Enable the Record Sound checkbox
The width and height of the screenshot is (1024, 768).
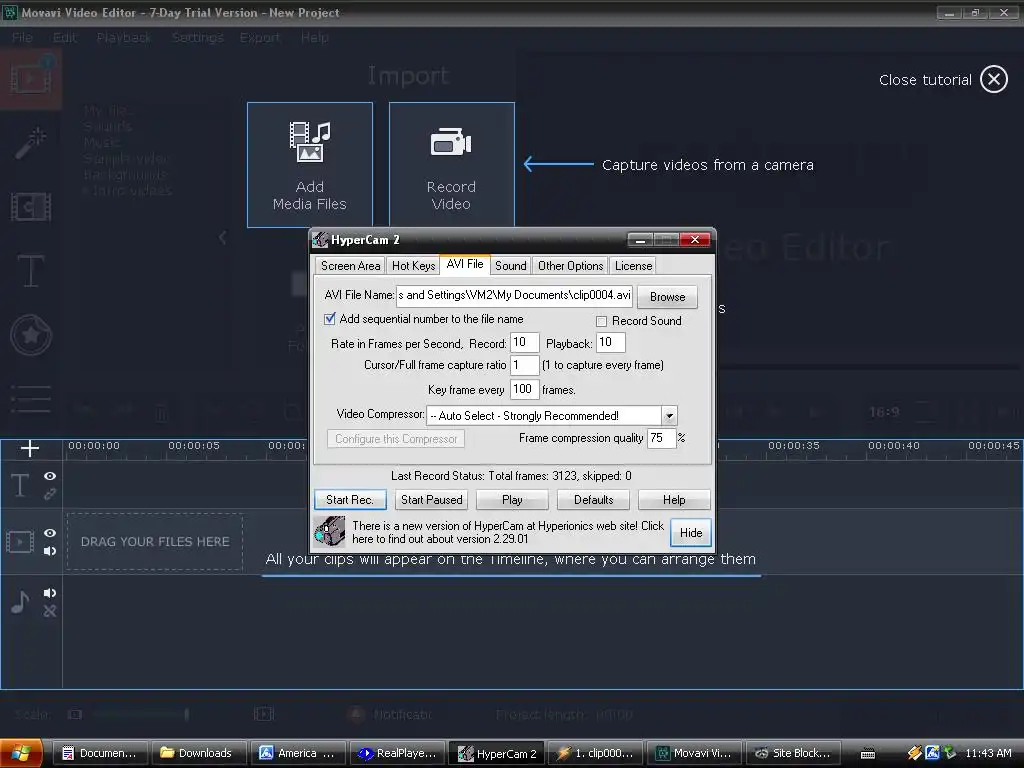[x=601, y=321]
